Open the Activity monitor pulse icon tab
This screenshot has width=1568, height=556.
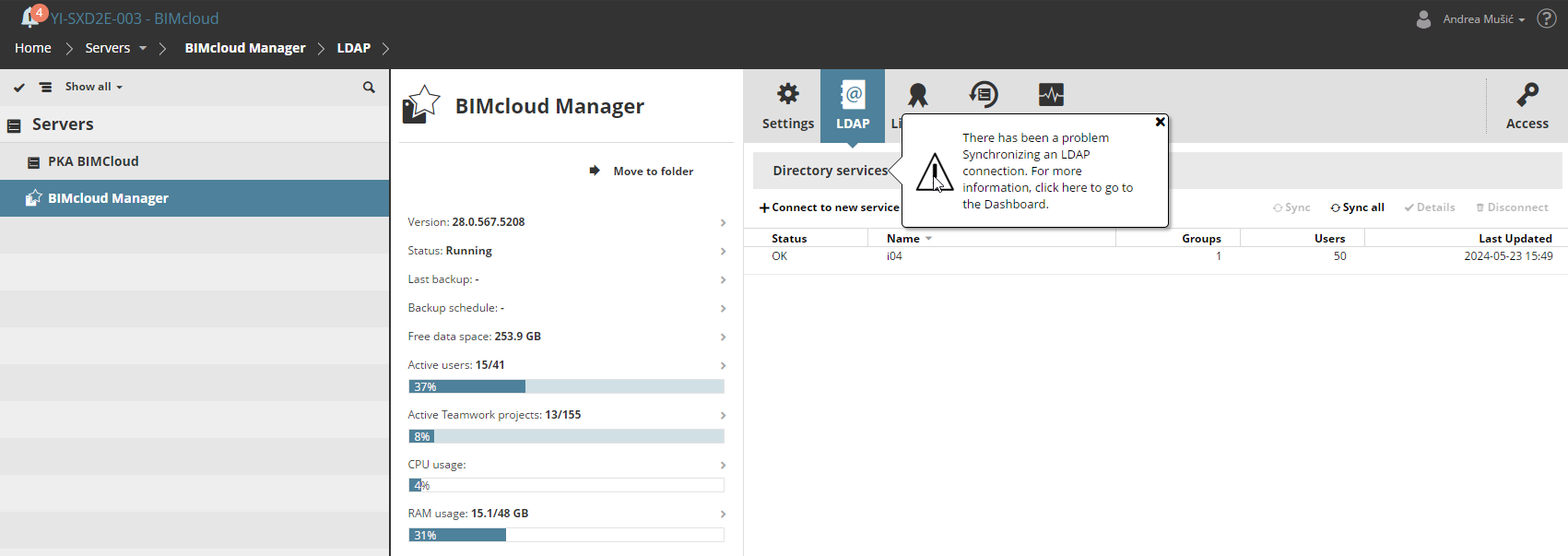(x=1051, y=95)
